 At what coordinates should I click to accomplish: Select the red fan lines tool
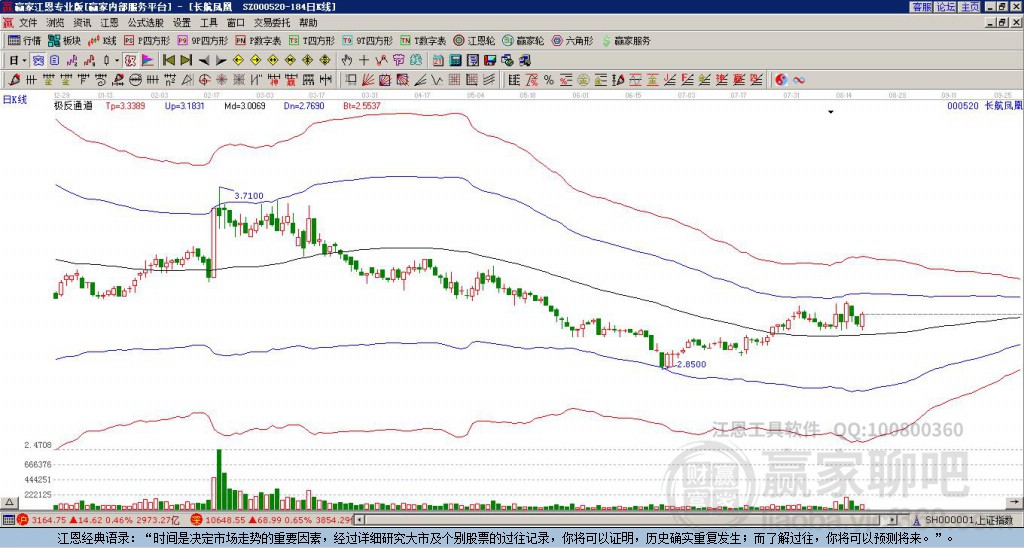pos(368,80)
